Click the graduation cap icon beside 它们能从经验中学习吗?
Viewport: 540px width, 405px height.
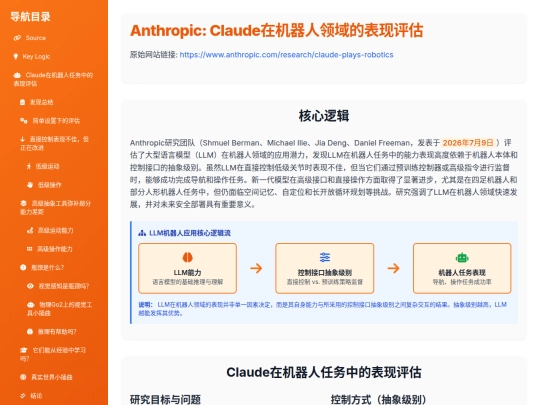click(x=23, y=350)
